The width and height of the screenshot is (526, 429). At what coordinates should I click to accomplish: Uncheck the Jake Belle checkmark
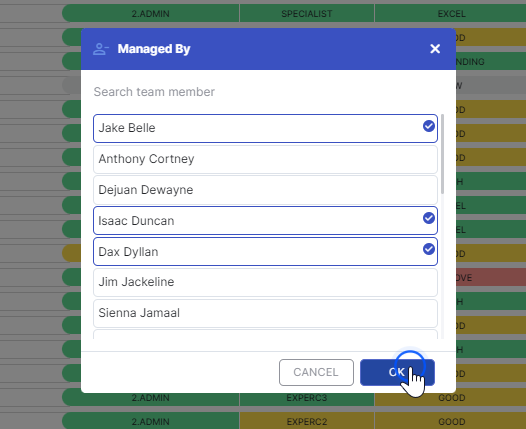tap(429, 126)
